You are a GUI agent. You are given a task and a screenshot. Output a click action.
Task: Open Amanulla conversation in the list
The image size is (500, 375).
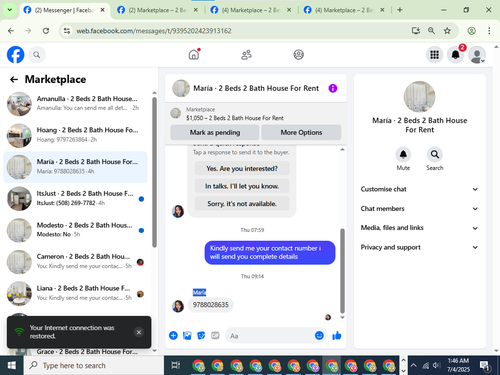(x=76, y=103)
